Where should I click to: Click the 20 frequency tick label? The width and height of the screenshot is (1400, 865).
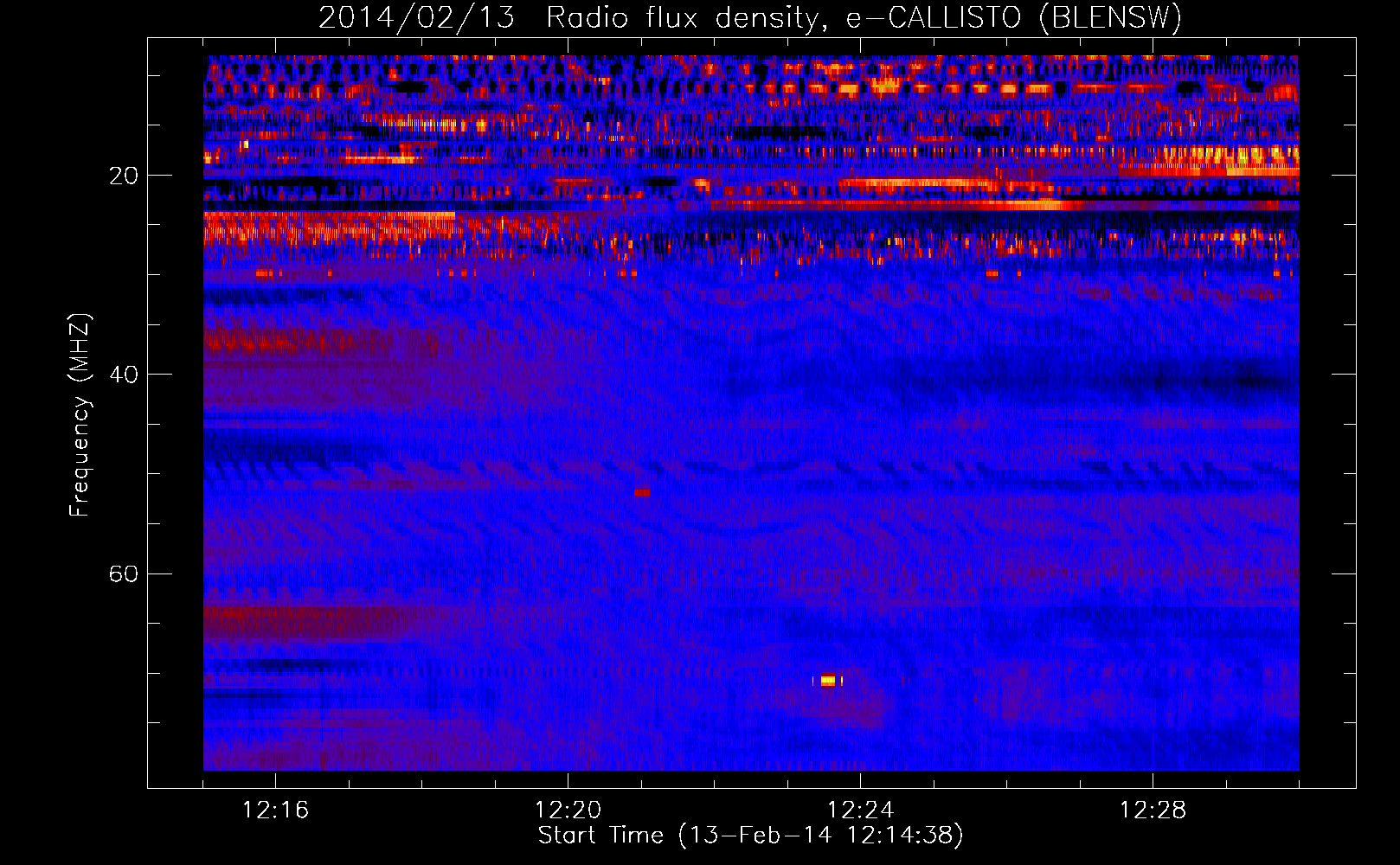(123, 176)
